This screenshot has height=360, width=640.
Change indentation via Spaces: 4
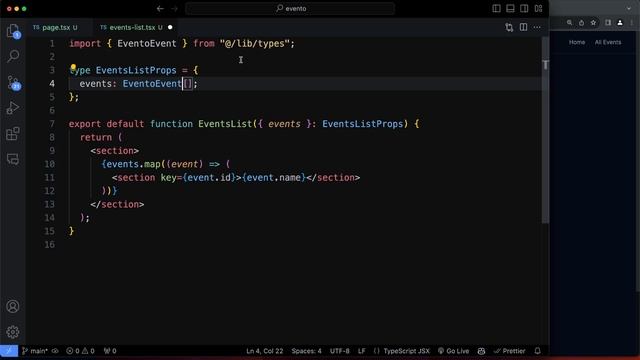coord(306,351)
